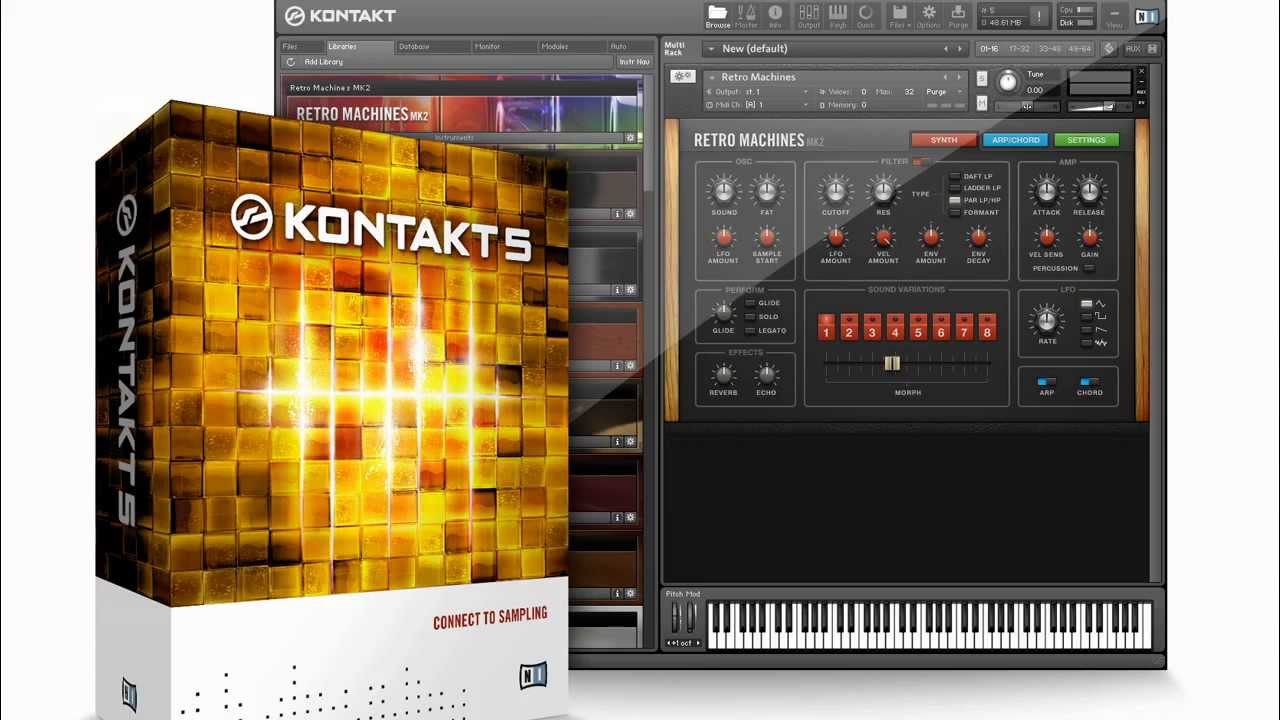1280x720 pixels.
Task: Click the refresh icon beside Add Library
Action: pyautogui.click(x=291, y=62)
